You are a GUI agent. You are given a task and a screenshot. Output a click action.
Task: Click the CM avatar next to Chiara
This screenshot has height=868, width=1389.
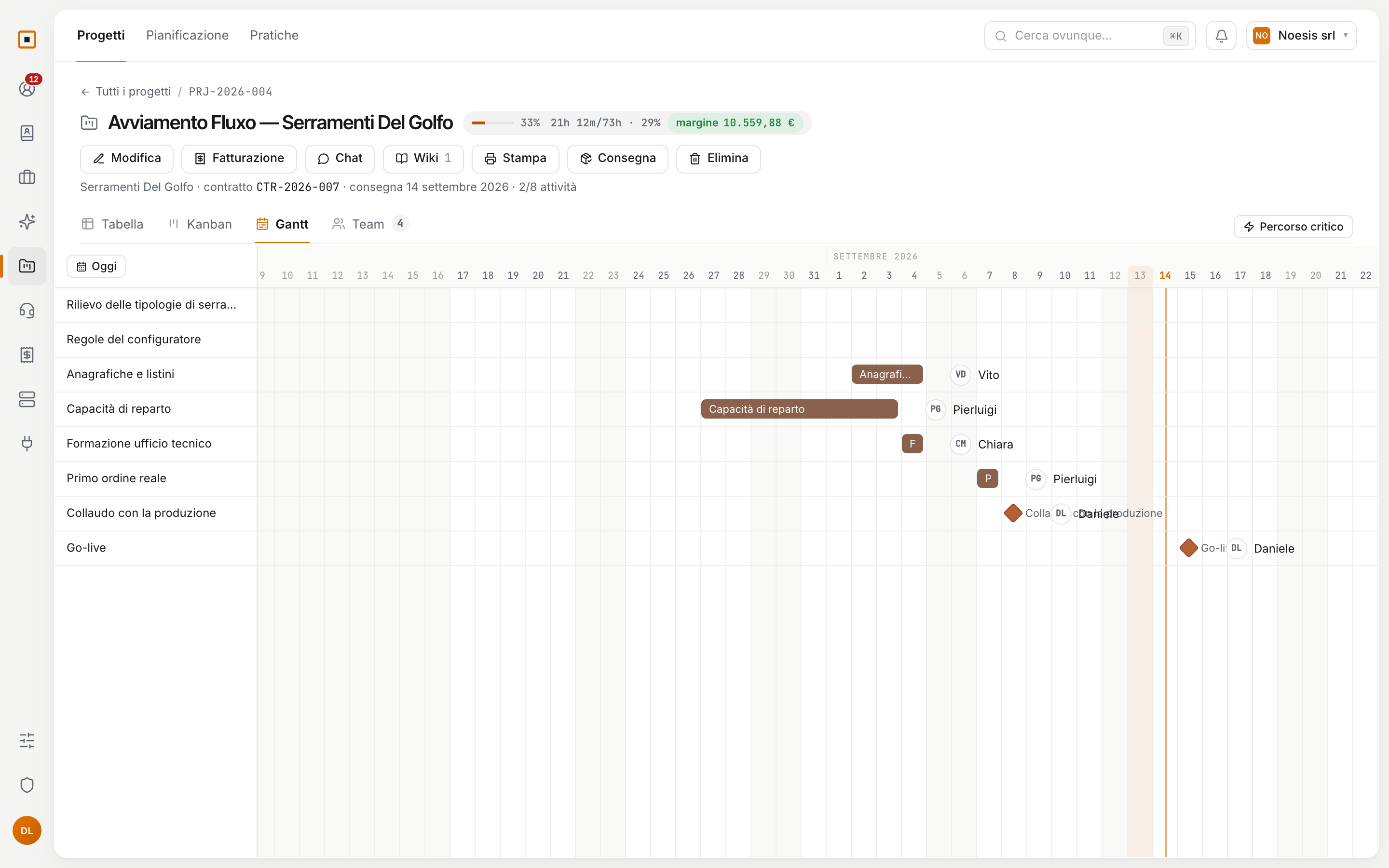click(x=961, y=444)
